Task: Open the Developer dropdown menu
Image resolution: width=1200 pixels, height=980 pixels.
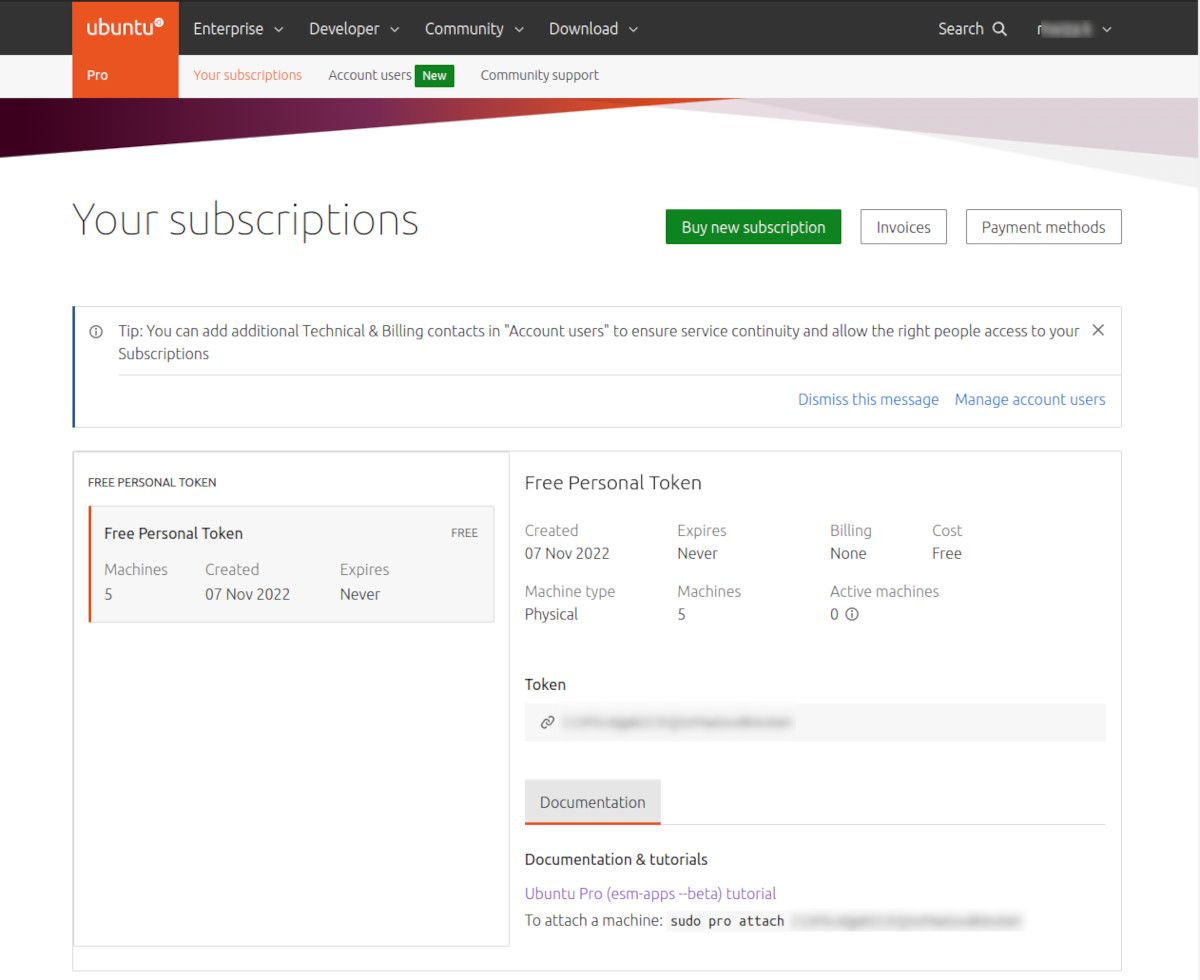Action: [x=354, y=29]
